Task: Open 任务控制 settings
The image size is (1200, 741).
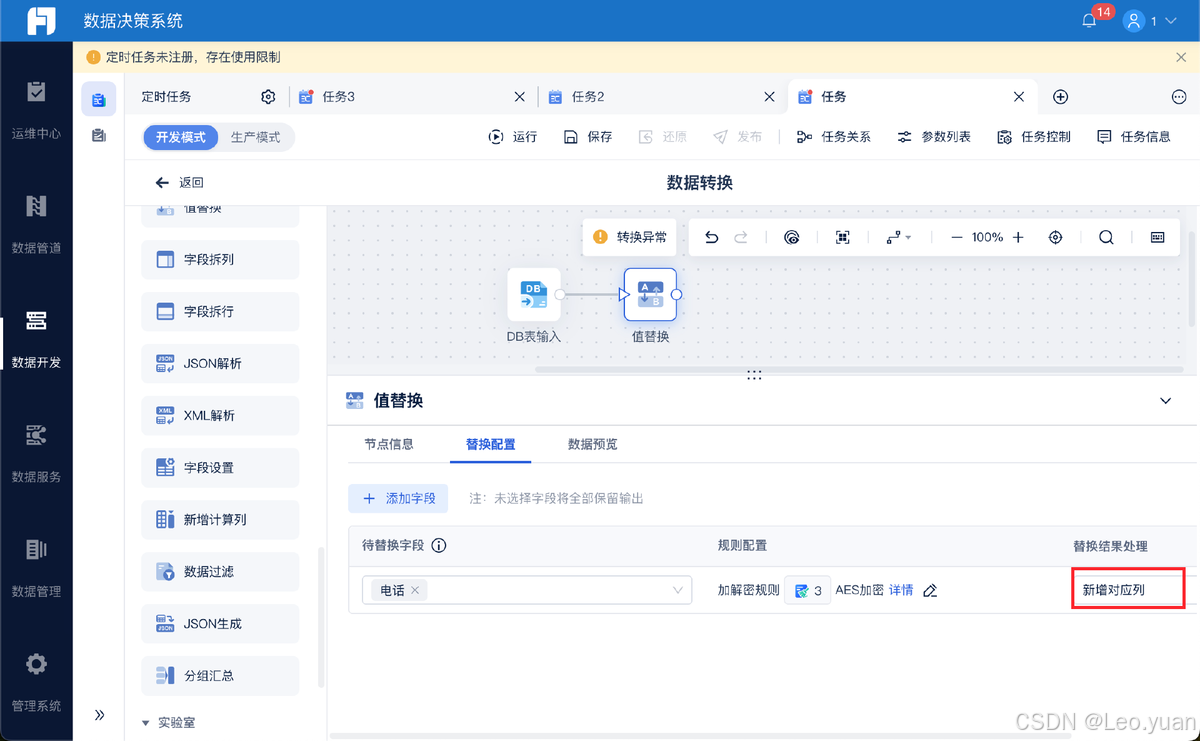Action: click(1034, 137)
